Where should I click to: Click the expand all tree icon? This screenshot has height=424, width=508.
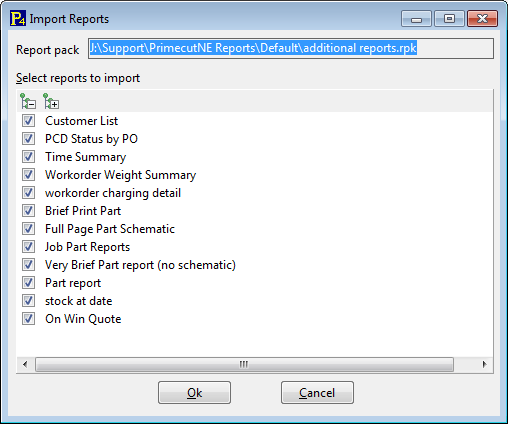[51, 101]
